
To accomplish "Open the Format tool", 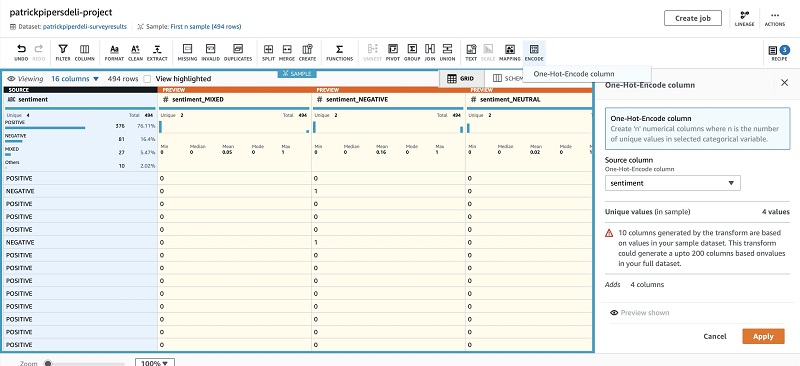I will pyautogui.click(x=114, y=52).
